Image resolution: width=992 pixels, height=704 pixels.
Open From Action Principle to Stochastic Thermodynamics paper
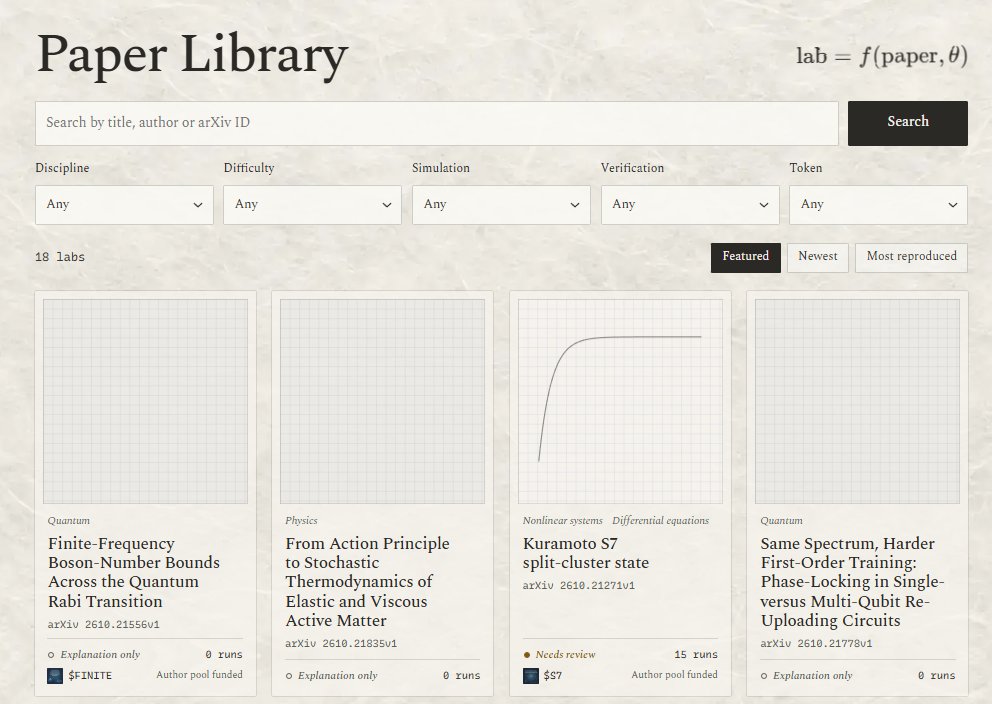[368, 582]
